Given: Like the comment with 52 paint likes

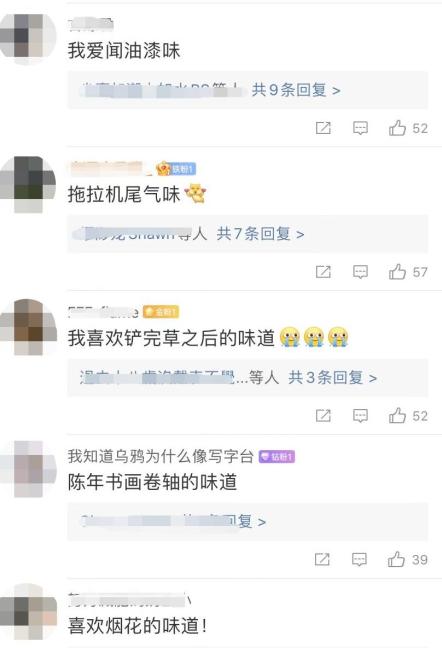Looking at the screenshot, I should click(x=397, y=128).
